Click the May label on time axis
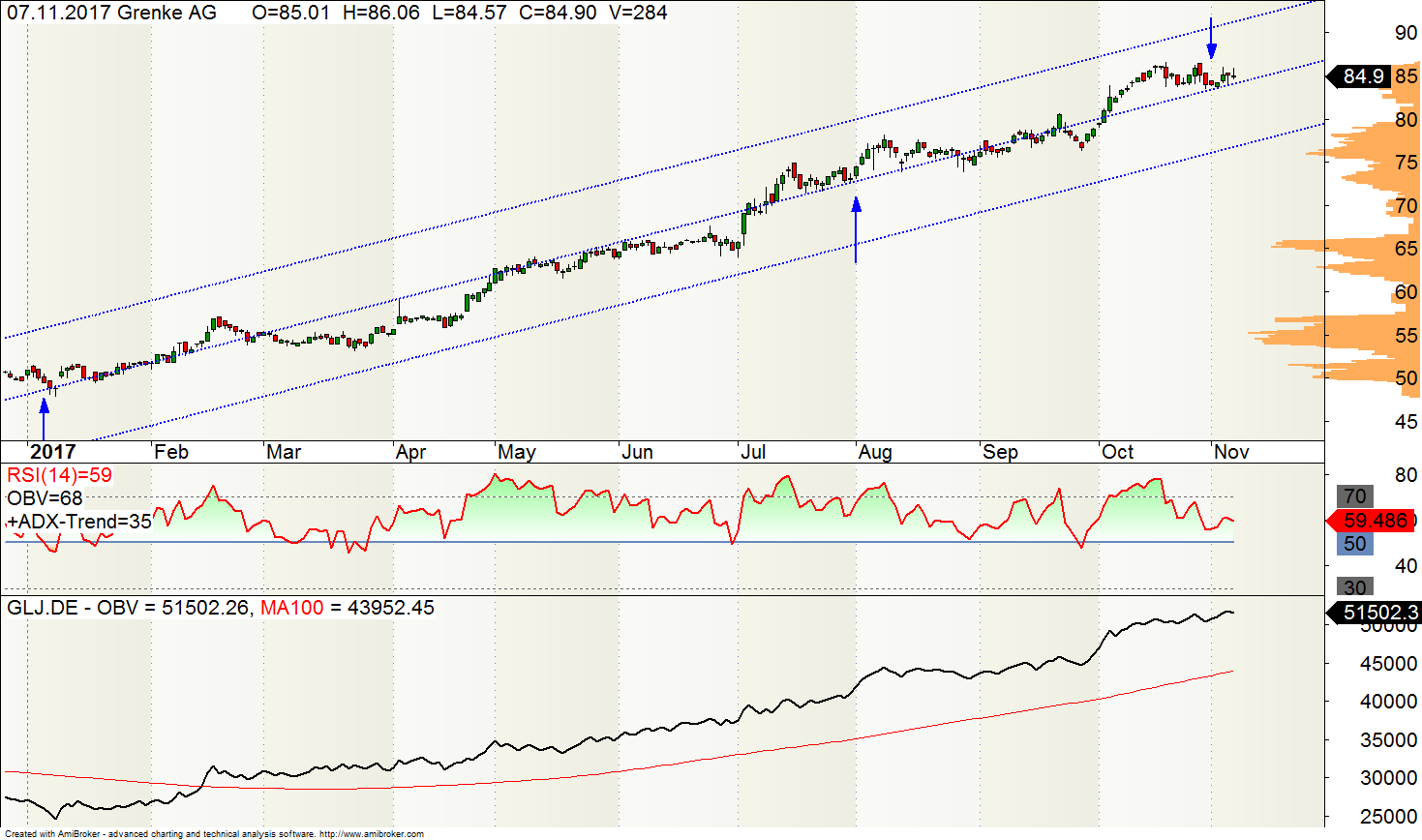 coord(517,452)
